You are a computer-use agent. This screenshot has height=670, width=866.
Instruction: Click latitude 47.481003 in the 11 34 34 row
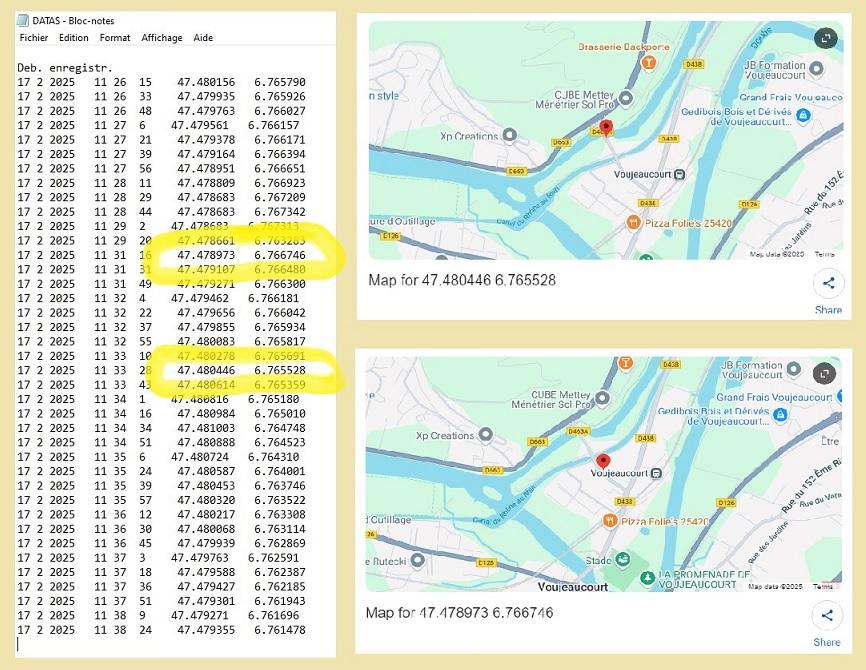[x=206, y=428]
